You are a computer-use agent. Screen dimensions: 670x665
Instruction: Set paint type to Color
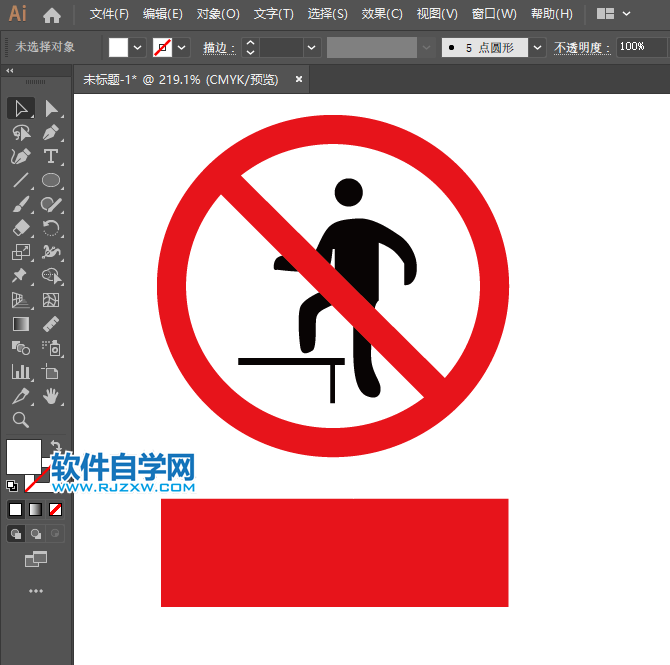click(16, 509)
